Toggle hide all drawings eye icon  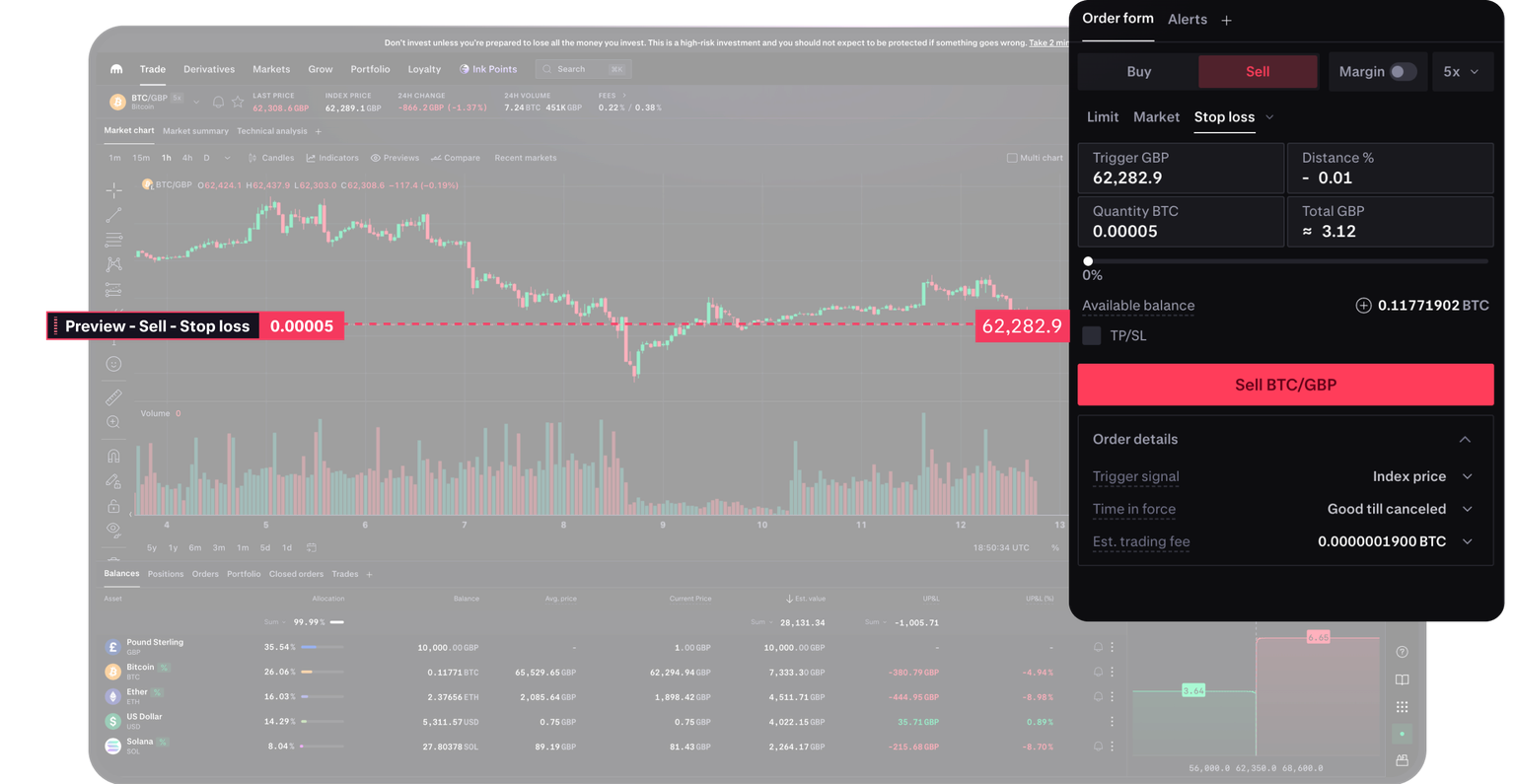coord(113,530)
